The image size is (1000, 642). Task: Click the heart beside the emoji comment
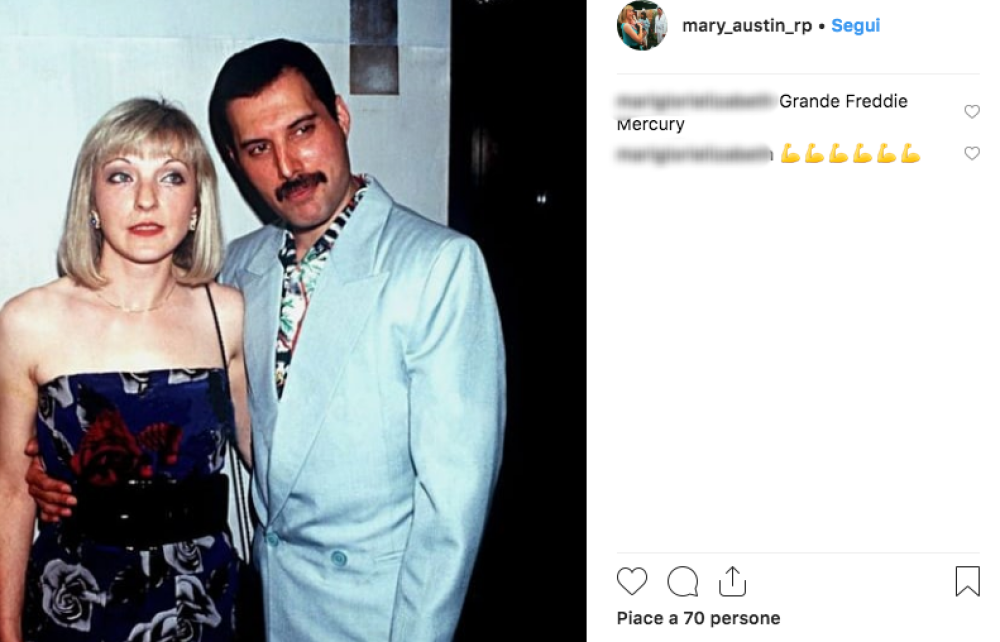(x=971, y=153)
